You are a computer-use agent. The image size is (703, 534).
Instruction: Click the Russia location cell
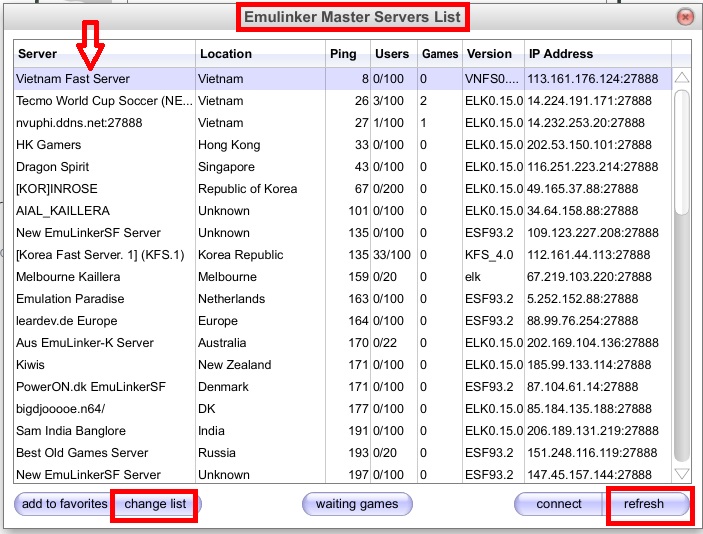[x=217, y=452]
